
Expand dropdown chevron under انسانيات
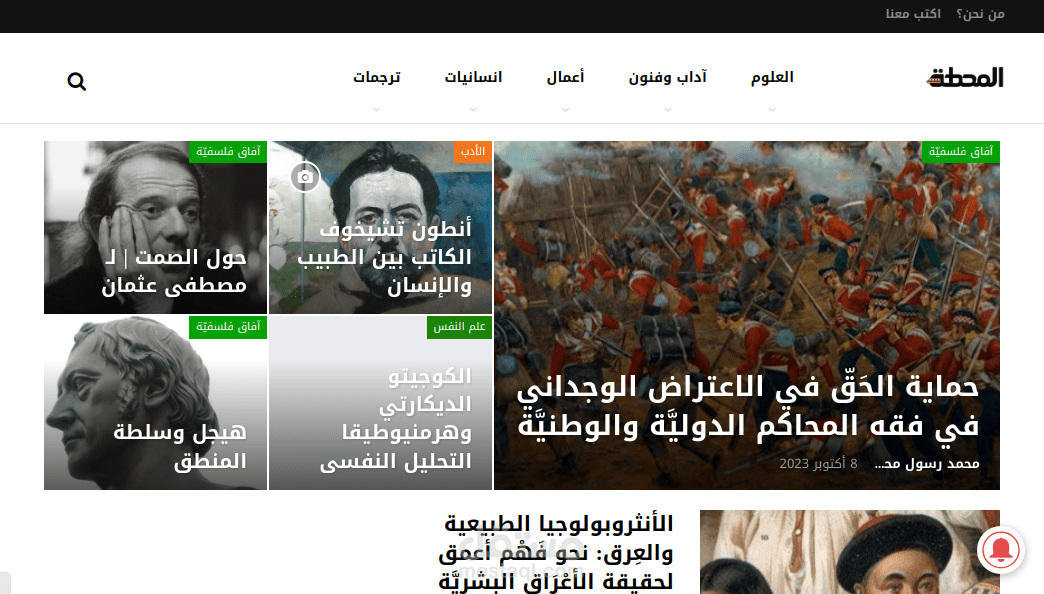(473, 109)
